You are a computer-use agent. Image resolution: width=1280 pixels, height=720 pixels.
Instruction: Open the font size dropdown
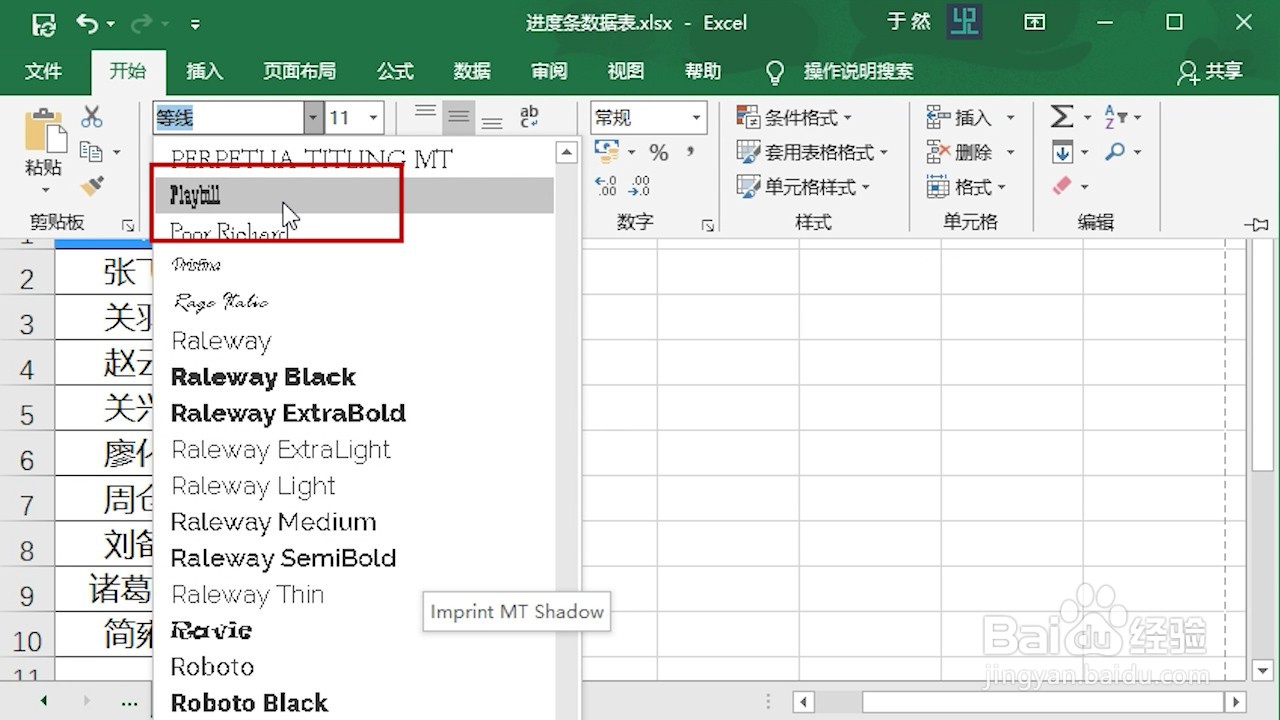pyautogui.click(x=371, y=117)
